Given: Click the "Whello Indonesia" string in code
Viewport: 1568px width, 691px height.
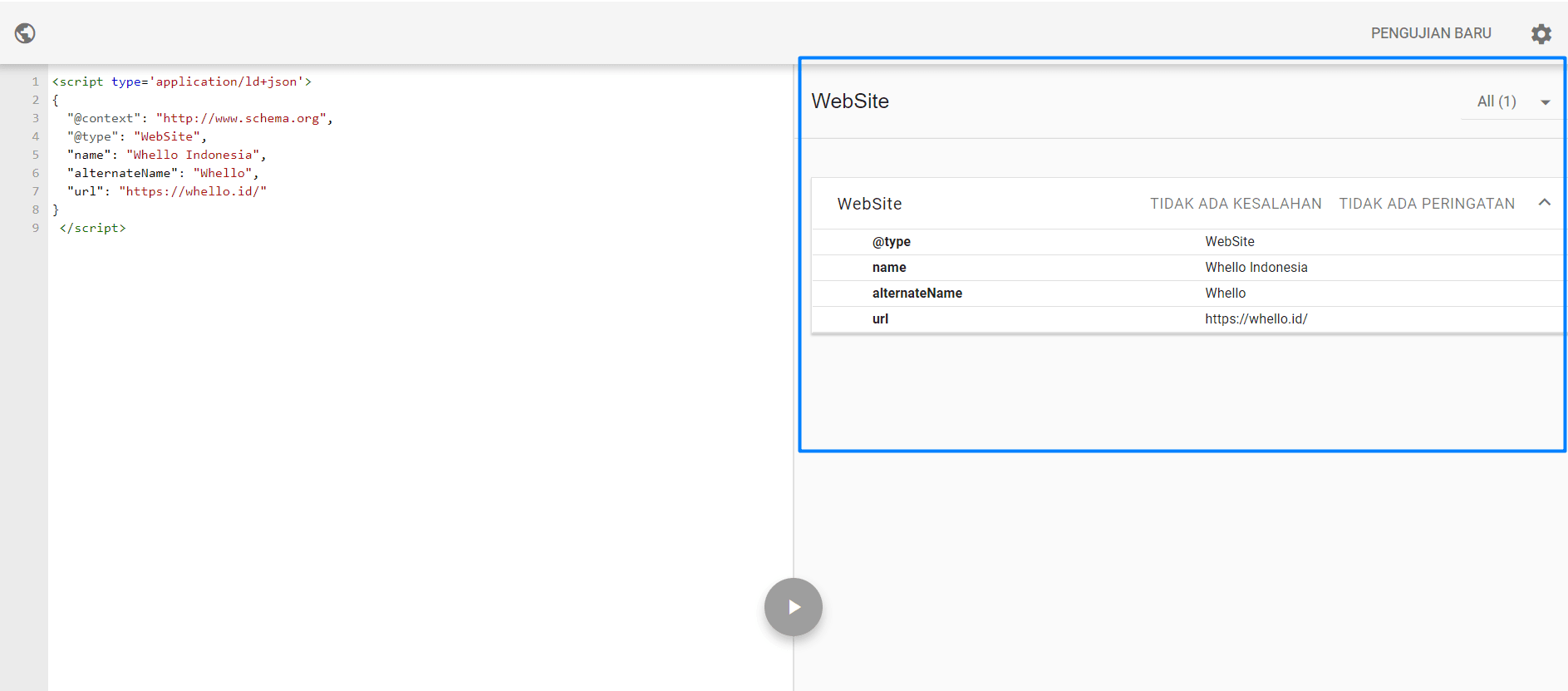Looking at the screenshot, I should tap(193, 155).
